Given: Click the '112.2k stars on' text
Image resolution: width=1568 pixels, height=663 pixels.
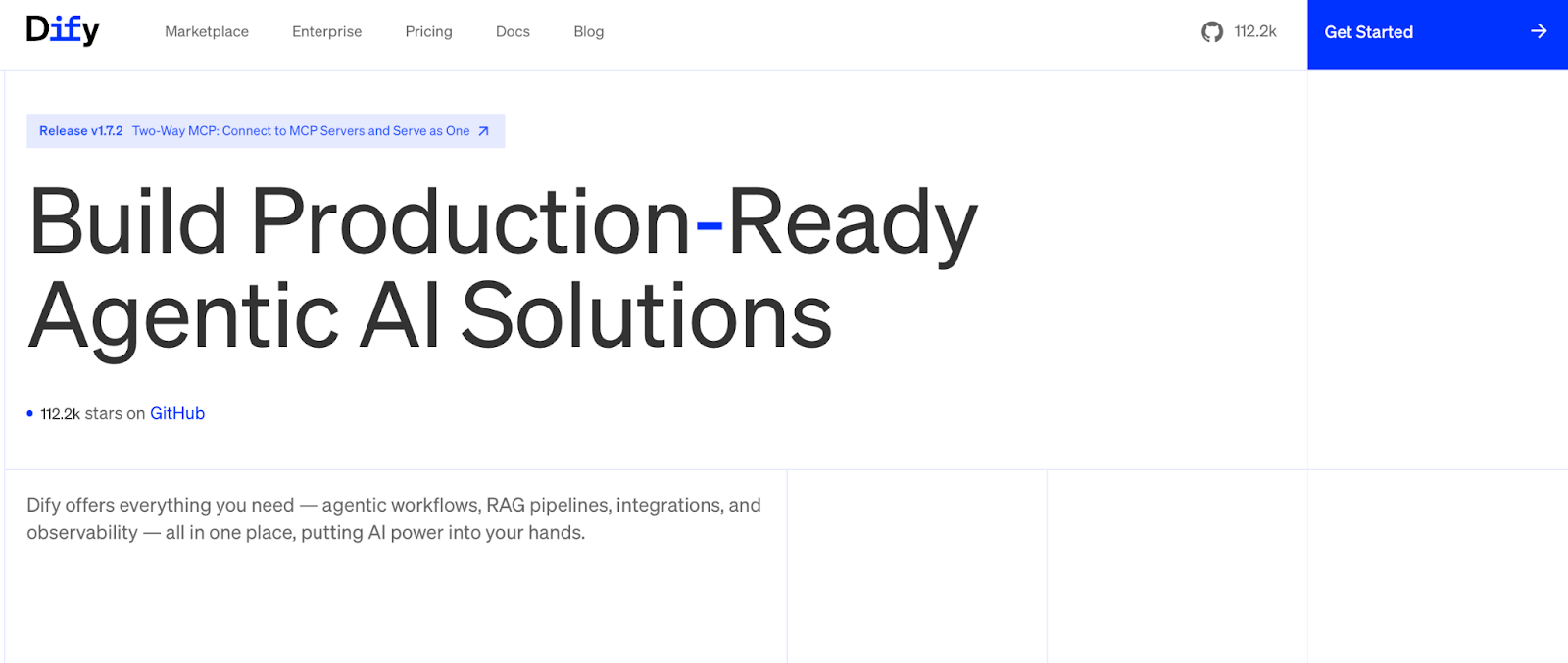Looking at the screenshot, I should click(93, 414).
